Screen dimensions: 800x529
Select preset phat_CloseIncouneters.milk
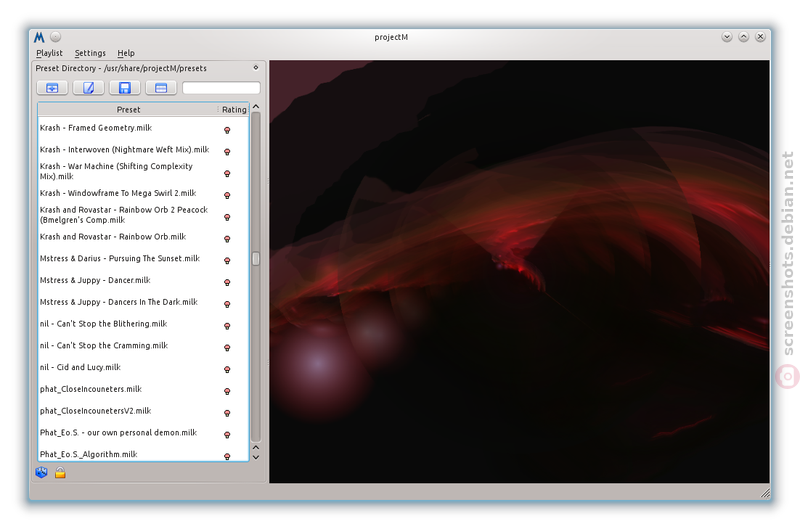(91, 389)
